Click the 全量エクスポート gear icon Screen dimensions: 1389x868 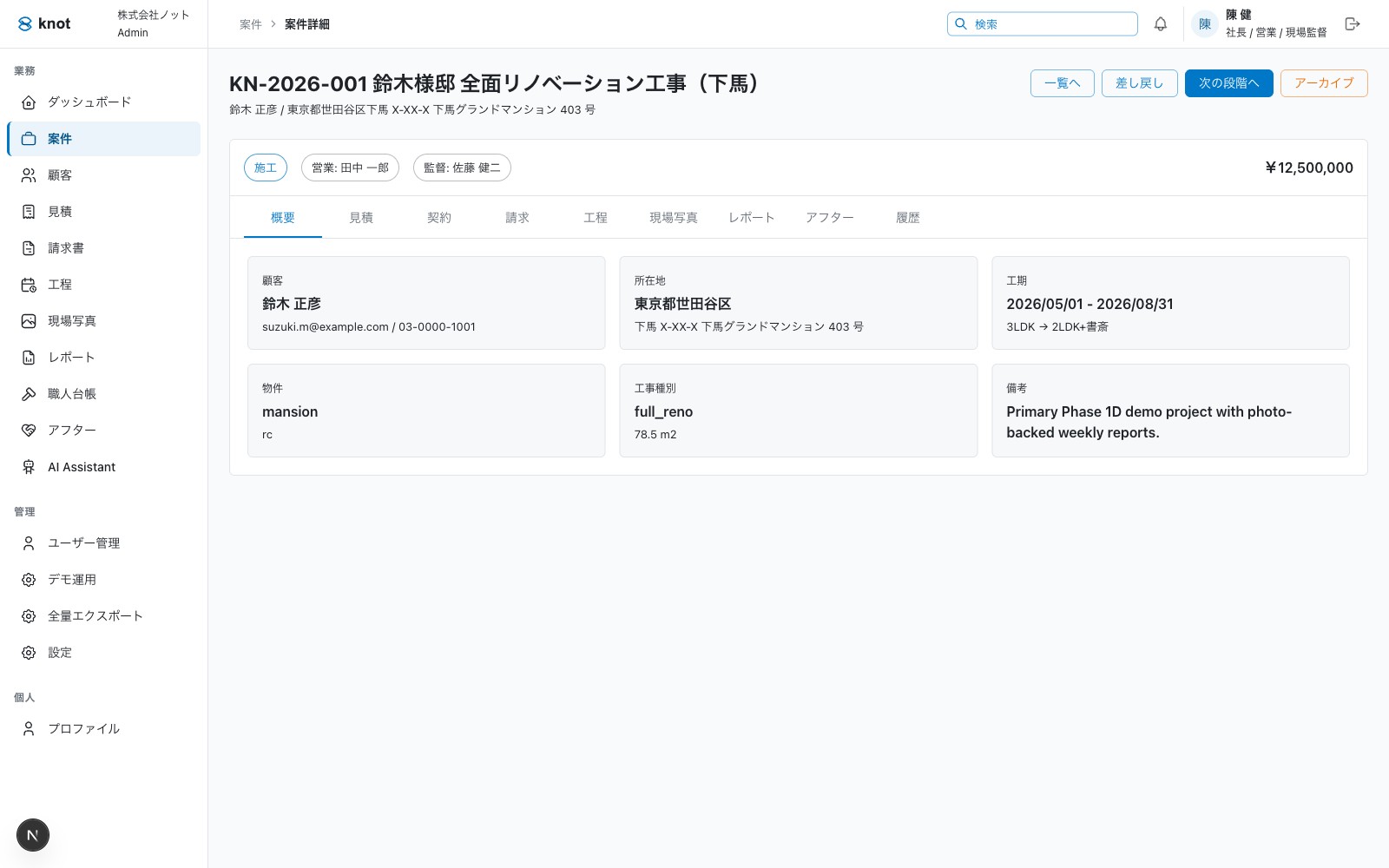29,616
